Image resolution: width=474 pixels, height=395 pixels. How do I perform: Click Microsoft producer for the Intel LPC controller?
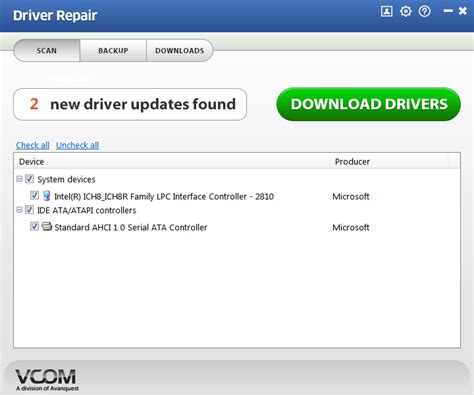(x=351, y=197)
